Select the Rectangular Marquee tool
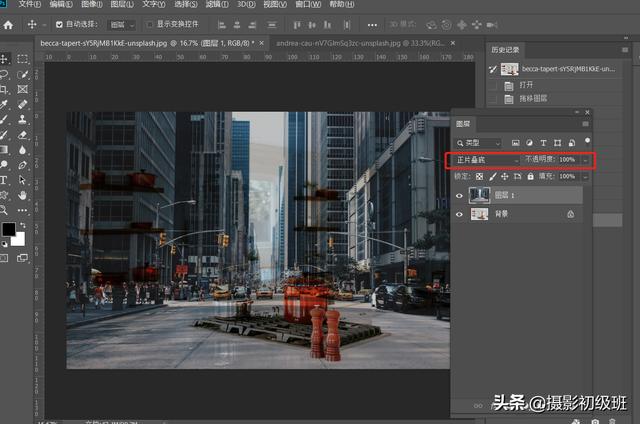This screenshot has width=640, height=424. [23, 59]
